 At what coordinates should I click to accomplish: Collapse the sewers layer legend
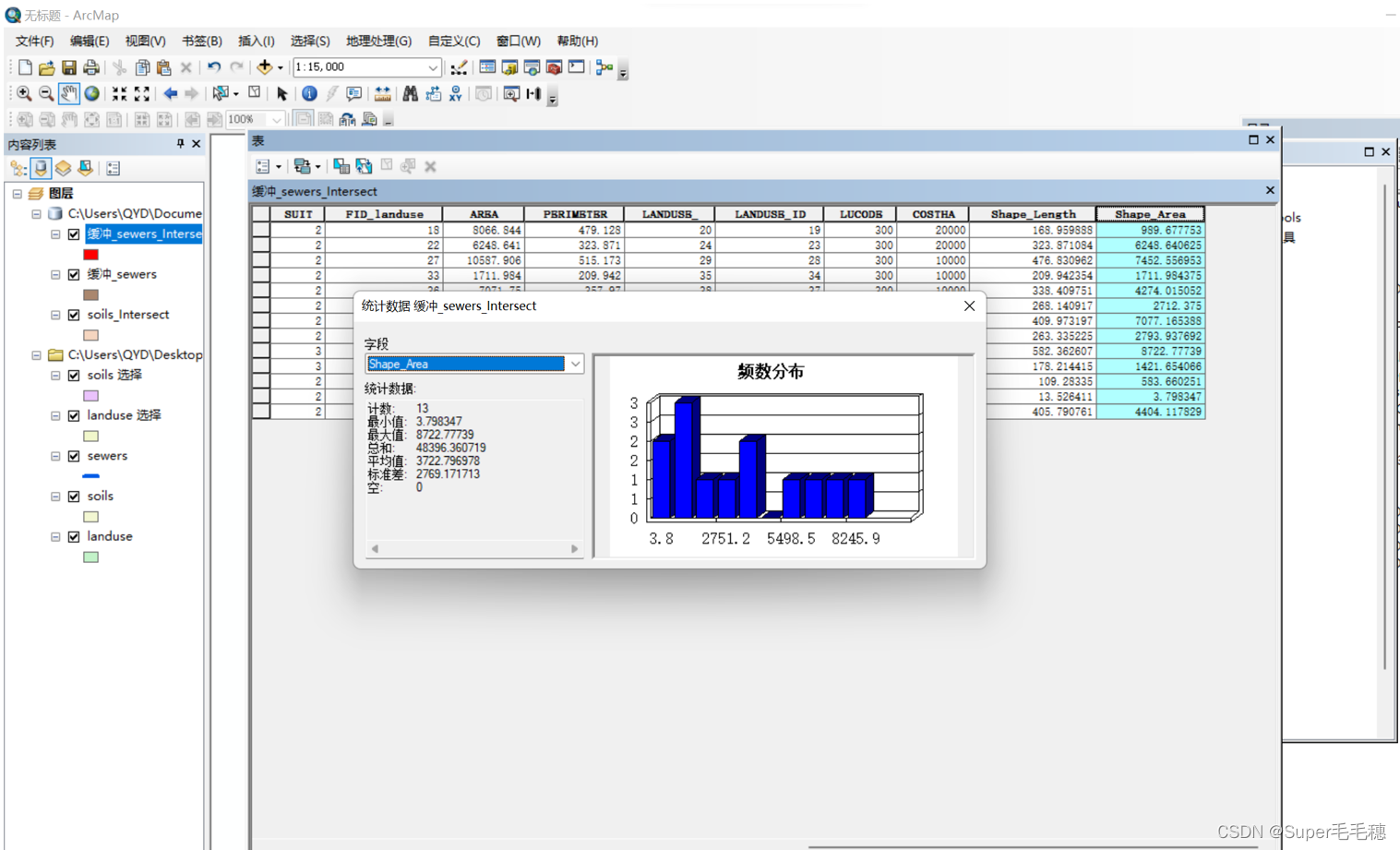click(x=55, y=457)
